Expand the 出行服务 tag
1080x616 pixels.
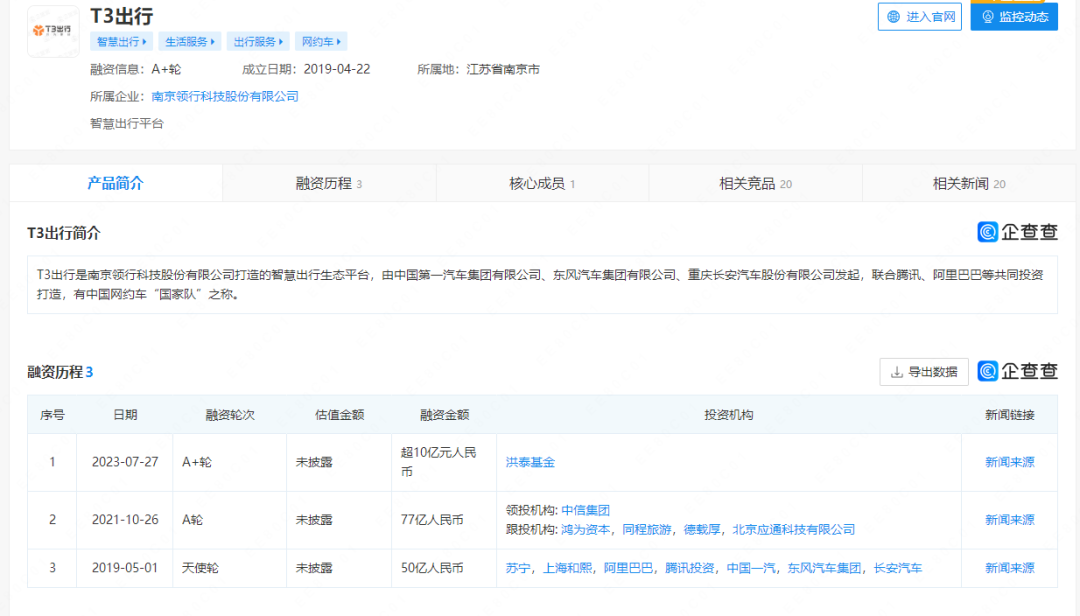pos(258,41)
